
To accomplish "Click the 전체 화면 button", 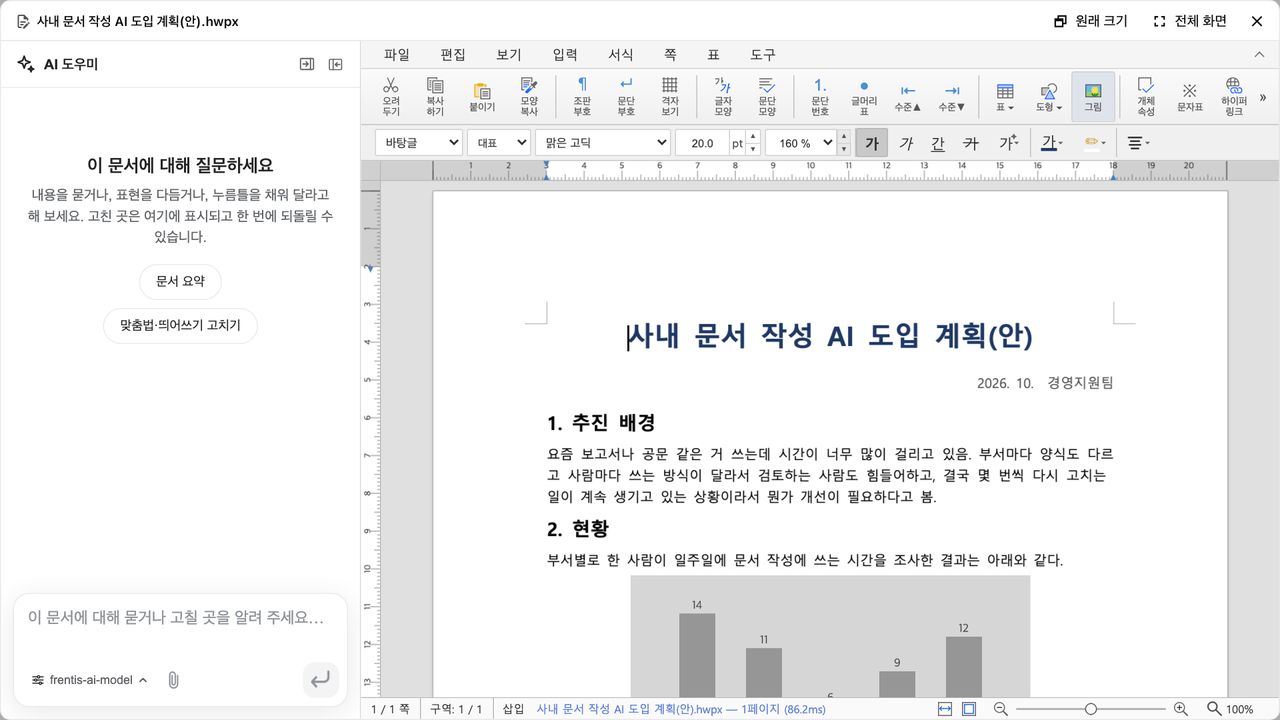I will [1189, 21].
